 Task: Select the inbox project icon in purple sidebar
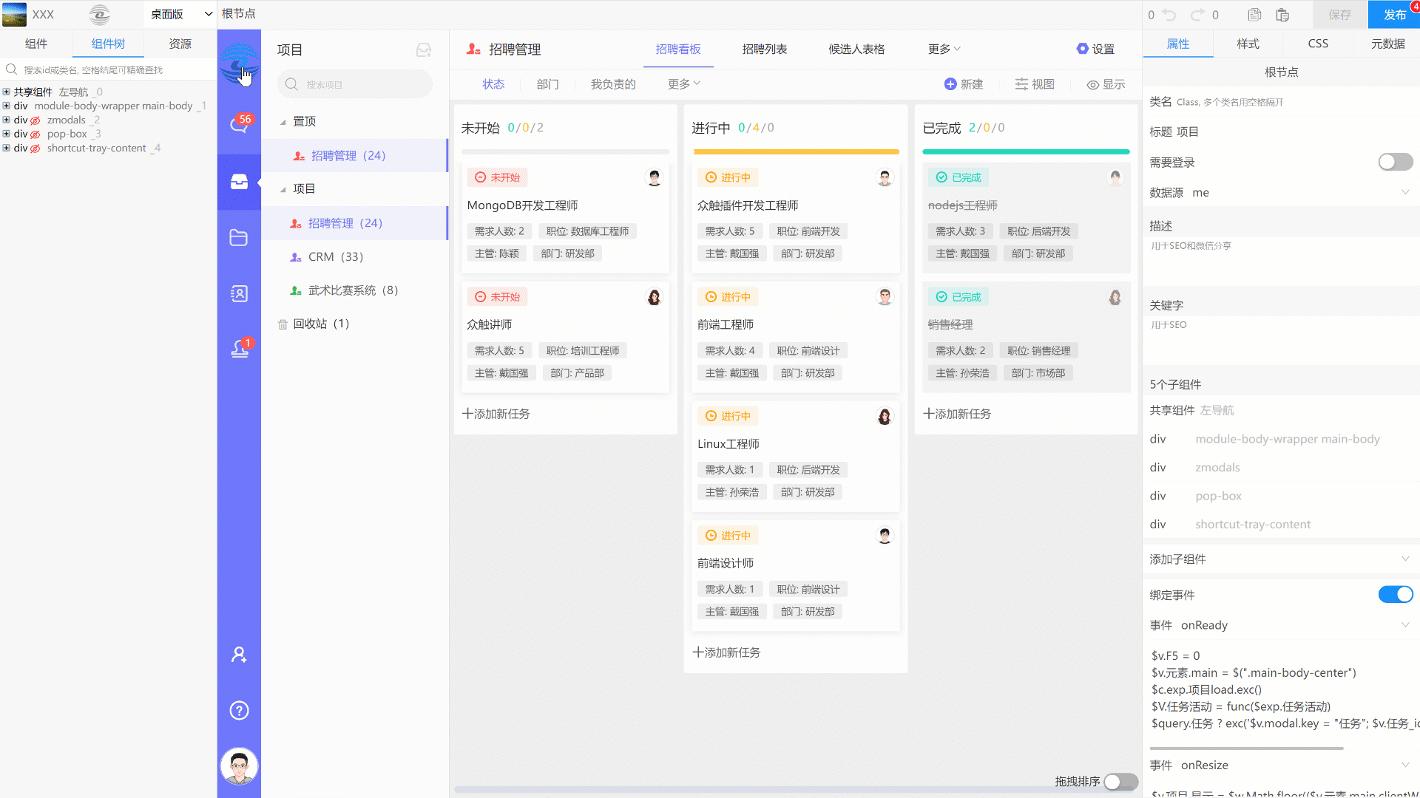coord(239,182)
